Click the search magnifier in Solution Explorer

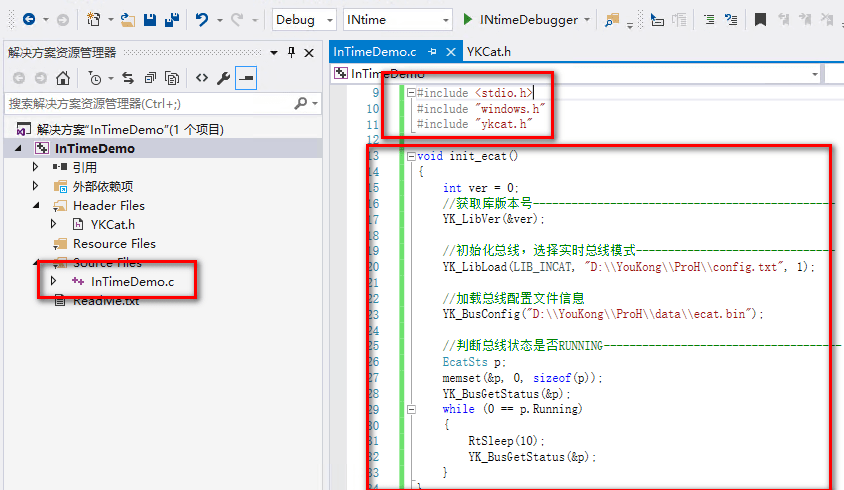(301, 103)
